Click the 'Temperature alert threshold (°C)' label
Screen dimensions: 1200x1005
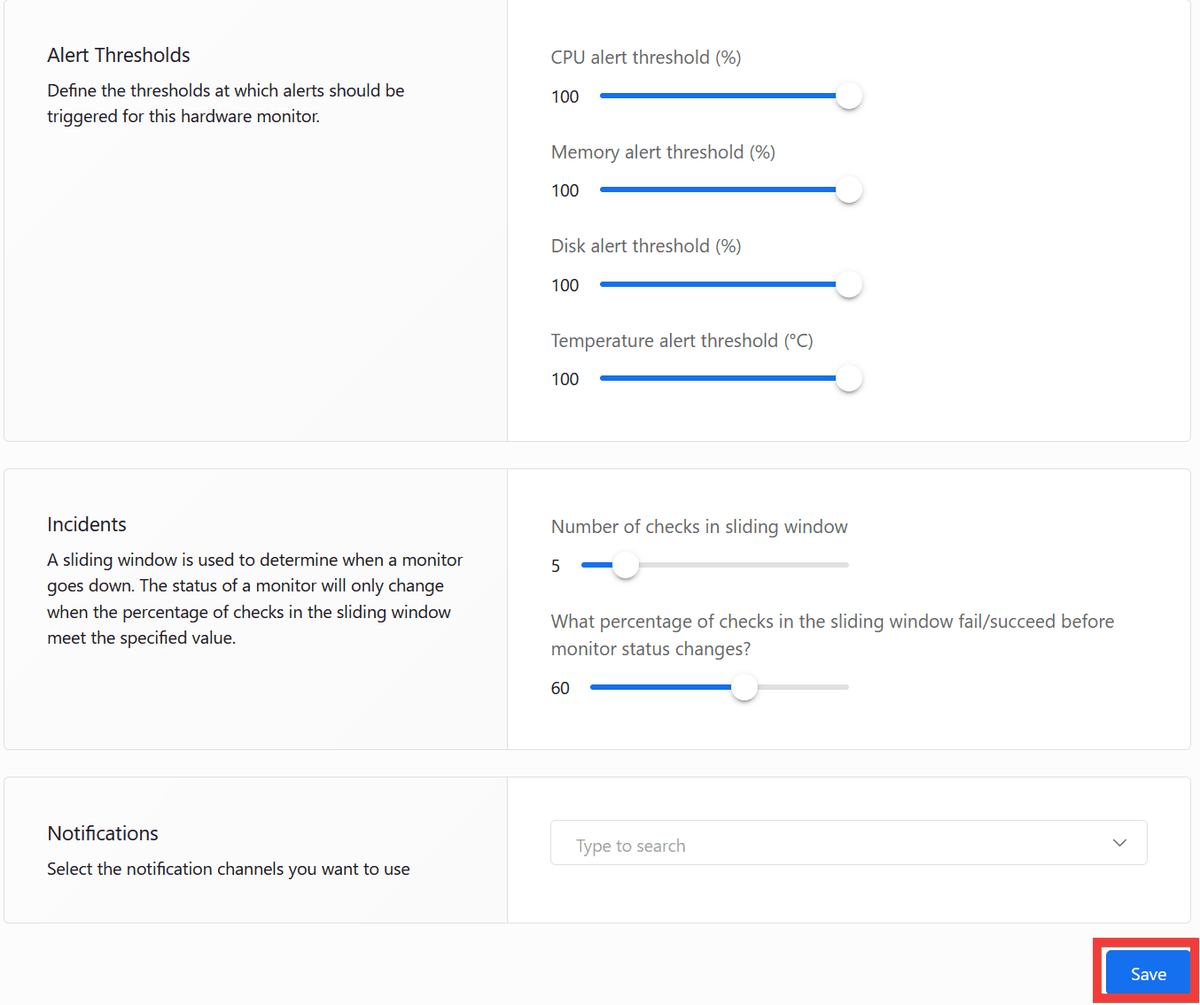[x=681, y=341]
